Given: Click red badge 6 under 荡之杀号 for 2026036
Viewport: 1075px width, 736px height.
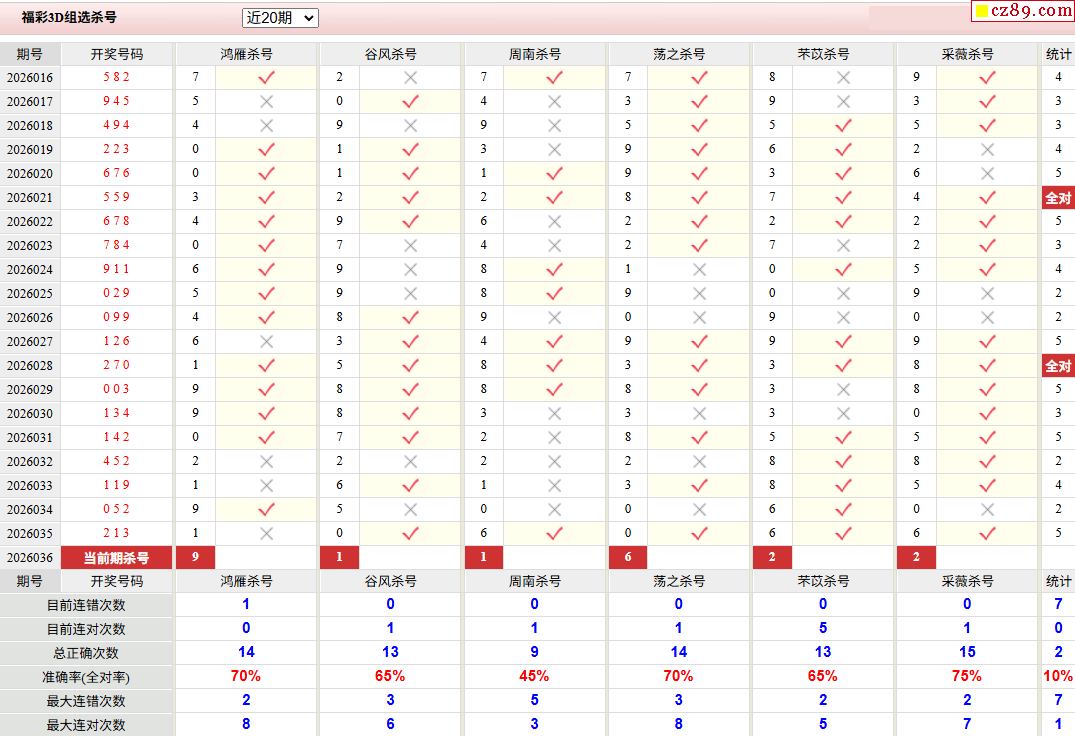Looking at the screenshot, I should (x=627, y=557).
